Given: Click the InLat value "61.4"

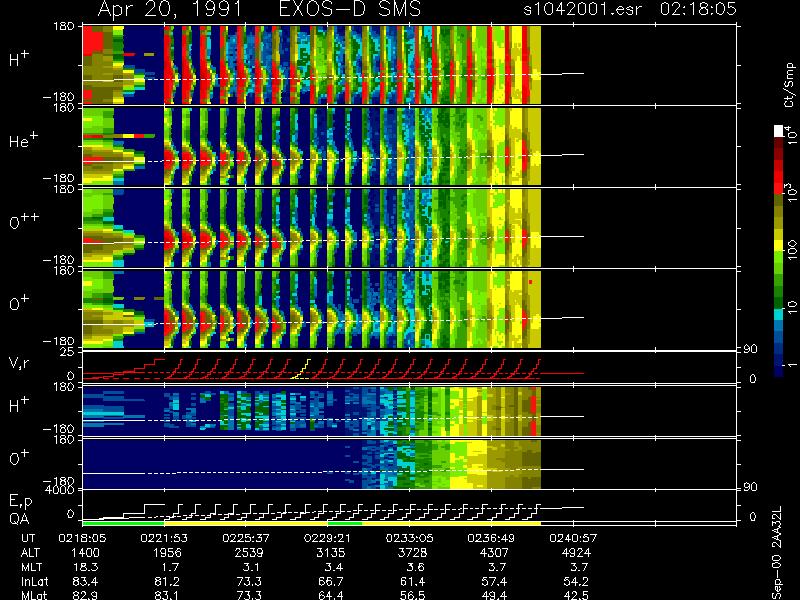Looking at the screenshot, I should (x=412, y=582).
